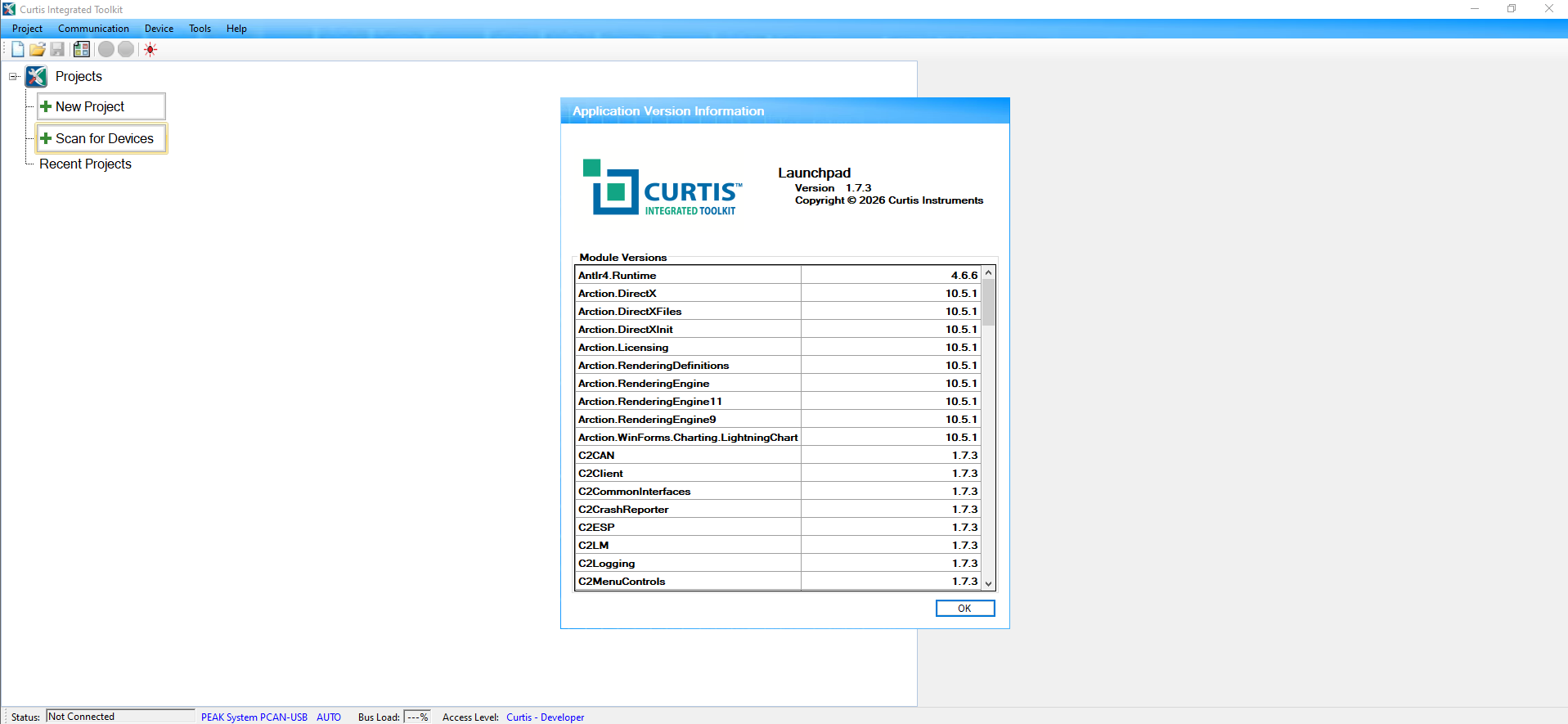Image resolution: width=1568 pixels, height=724 pixels.
Task: Click the Application Version Information title bar
Action: tap(785, 110)
